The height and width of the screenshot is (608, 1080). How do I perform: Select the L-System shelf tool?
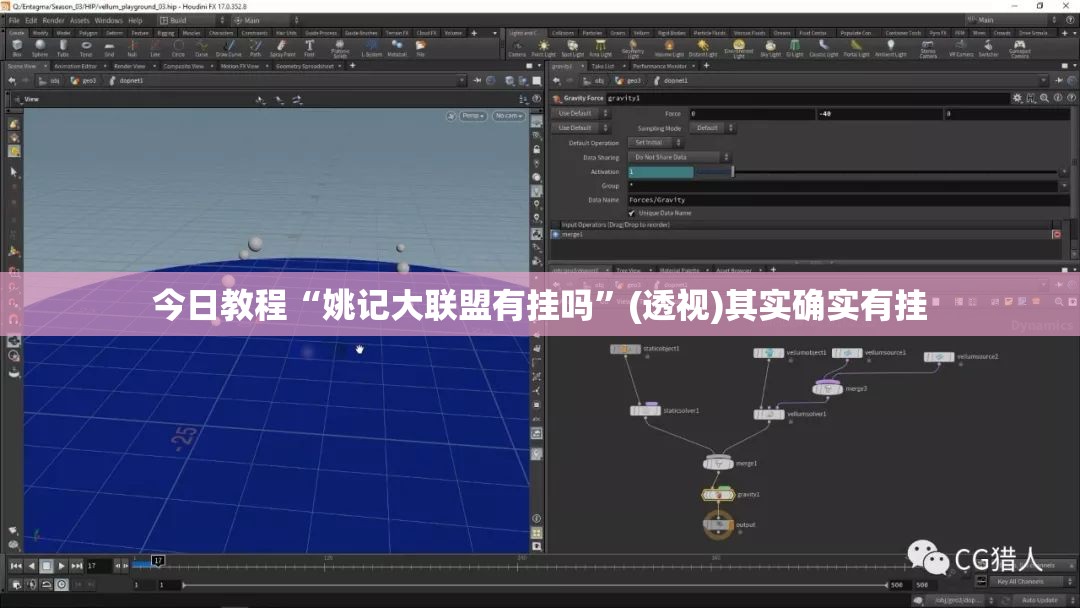point(372,48)
